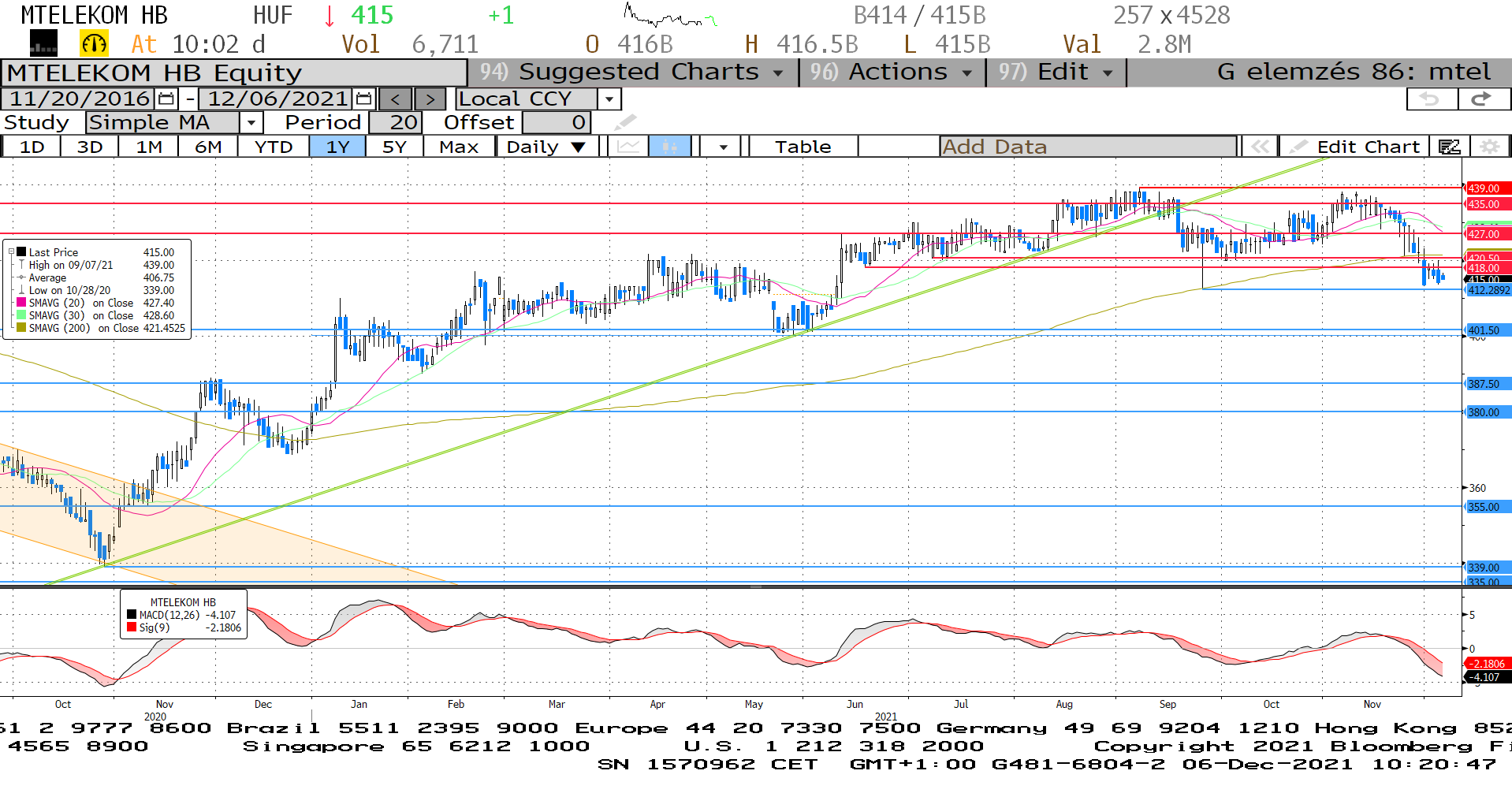This screenshot has width=1512, height=808.
Task: Click next date range arrow
Action: pyautogui.click(x=430, y=99)
